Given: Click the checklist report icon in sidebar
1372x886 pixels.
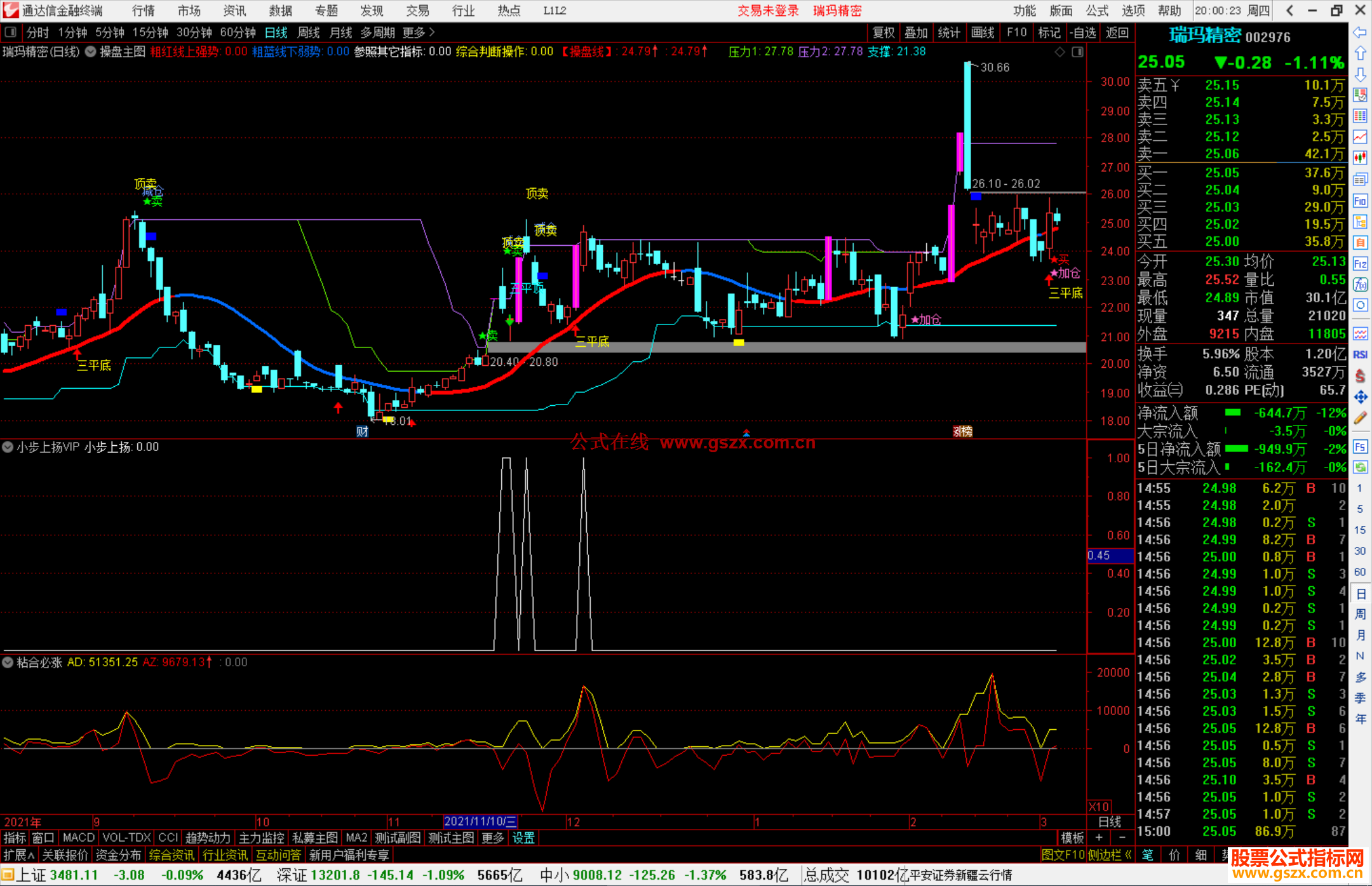Looking at the screenshot, I should click(x=1360, y=95).
